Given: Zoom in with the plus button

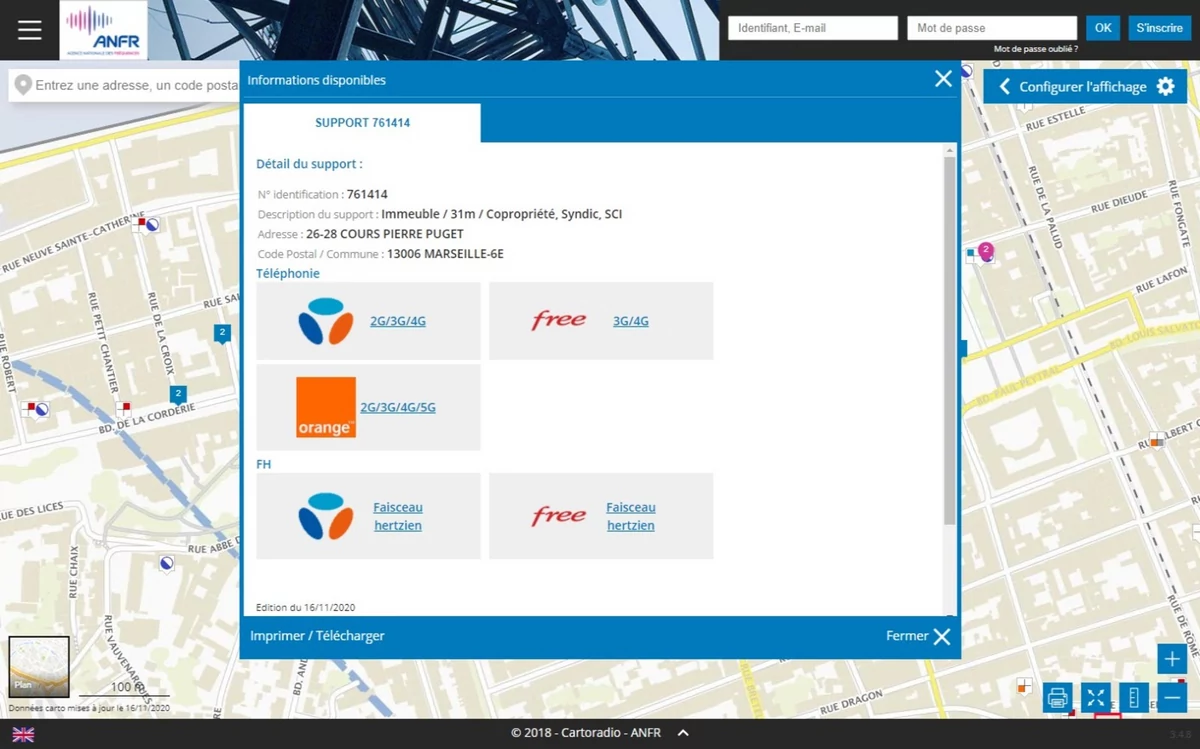Looking at the screenshot, I should click(1172, 658).
